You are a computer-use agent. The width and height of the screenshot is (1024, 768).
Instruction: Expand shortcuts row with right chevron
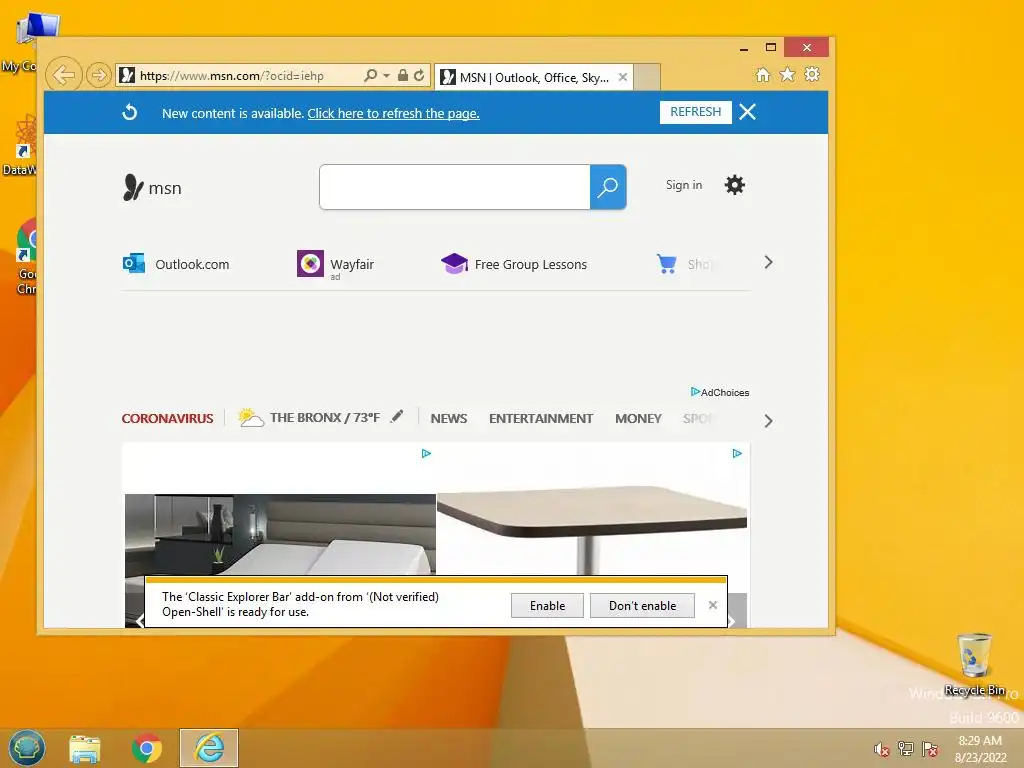pos(769,263)
